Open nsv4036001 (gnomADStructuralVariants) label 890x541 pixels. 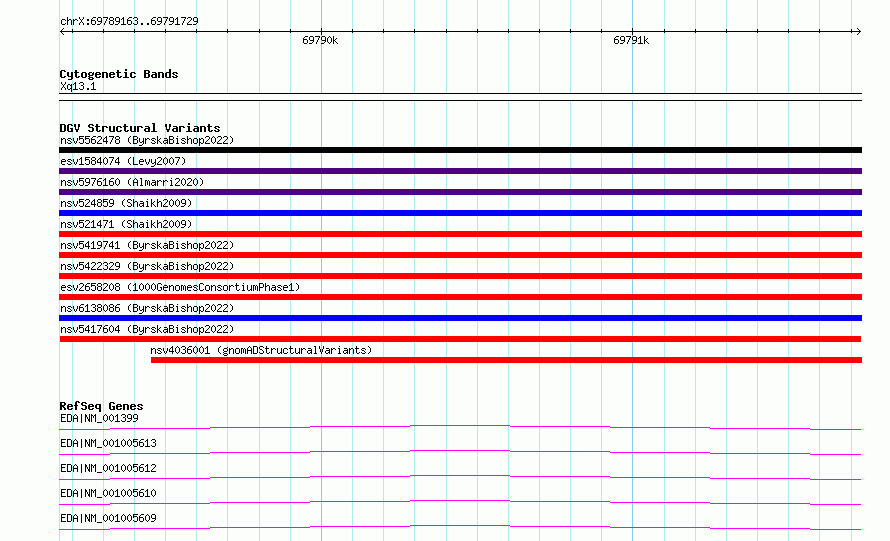pyautogui.click(x=261, y=350)
